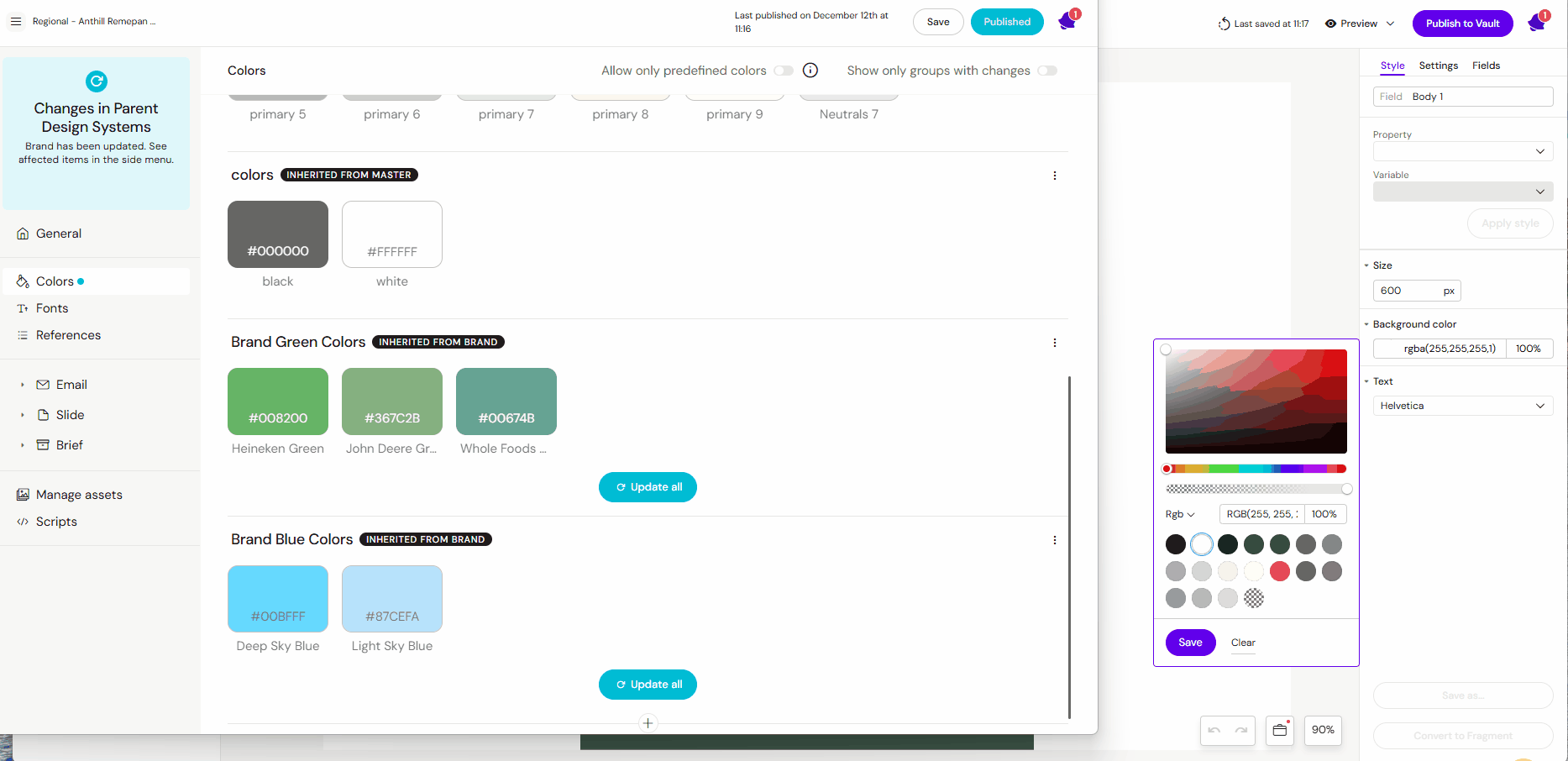Click the undo arrow button

pyautogui.click(x=1214, y=731)
